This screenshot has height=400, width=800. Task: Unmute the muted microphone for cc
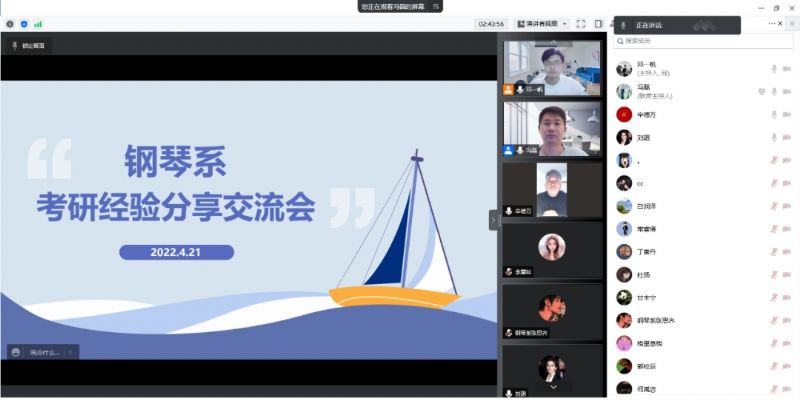(774, 183)
